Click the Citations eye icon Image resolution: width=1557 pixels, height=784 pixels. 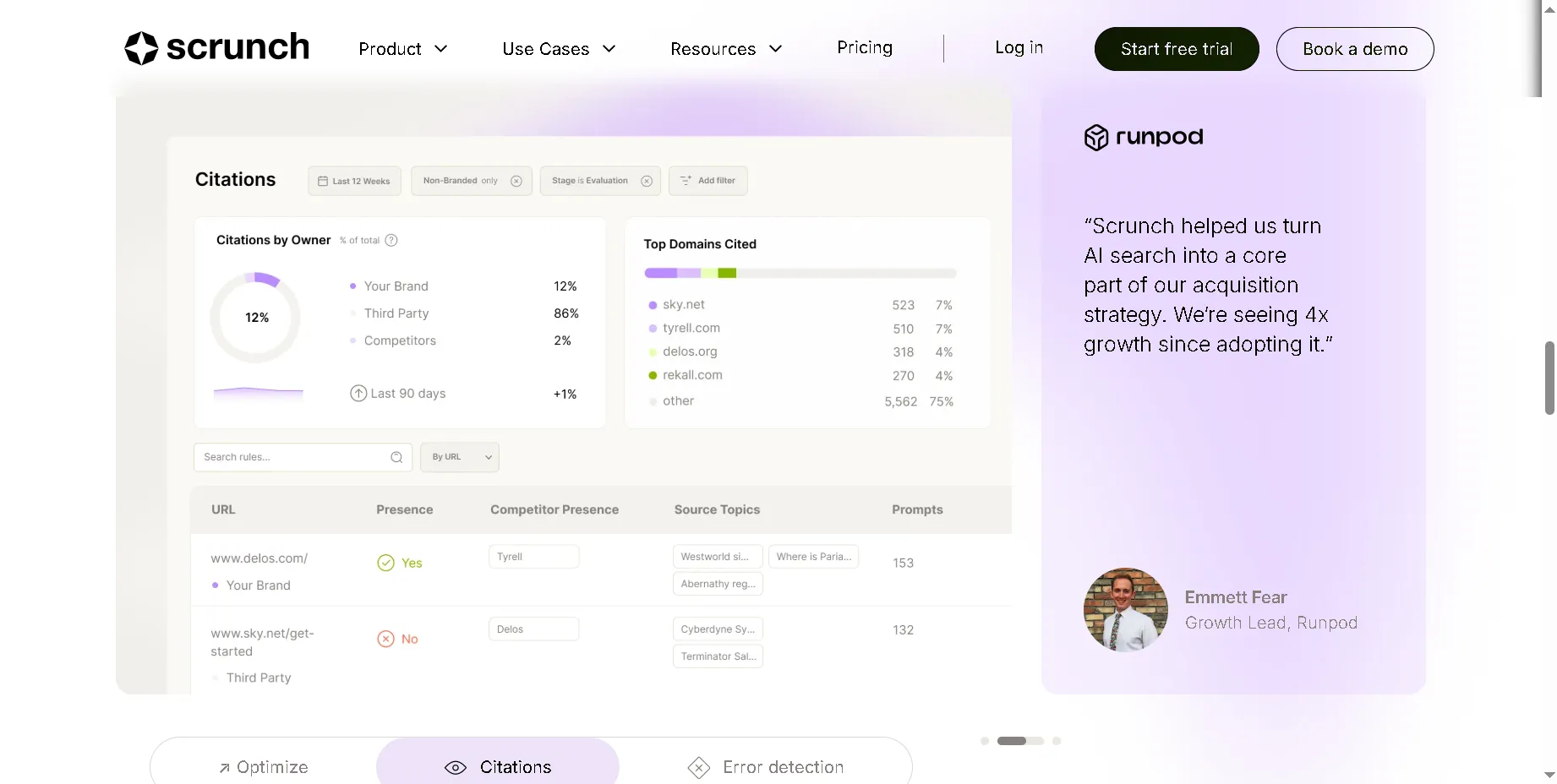(456, 768)
